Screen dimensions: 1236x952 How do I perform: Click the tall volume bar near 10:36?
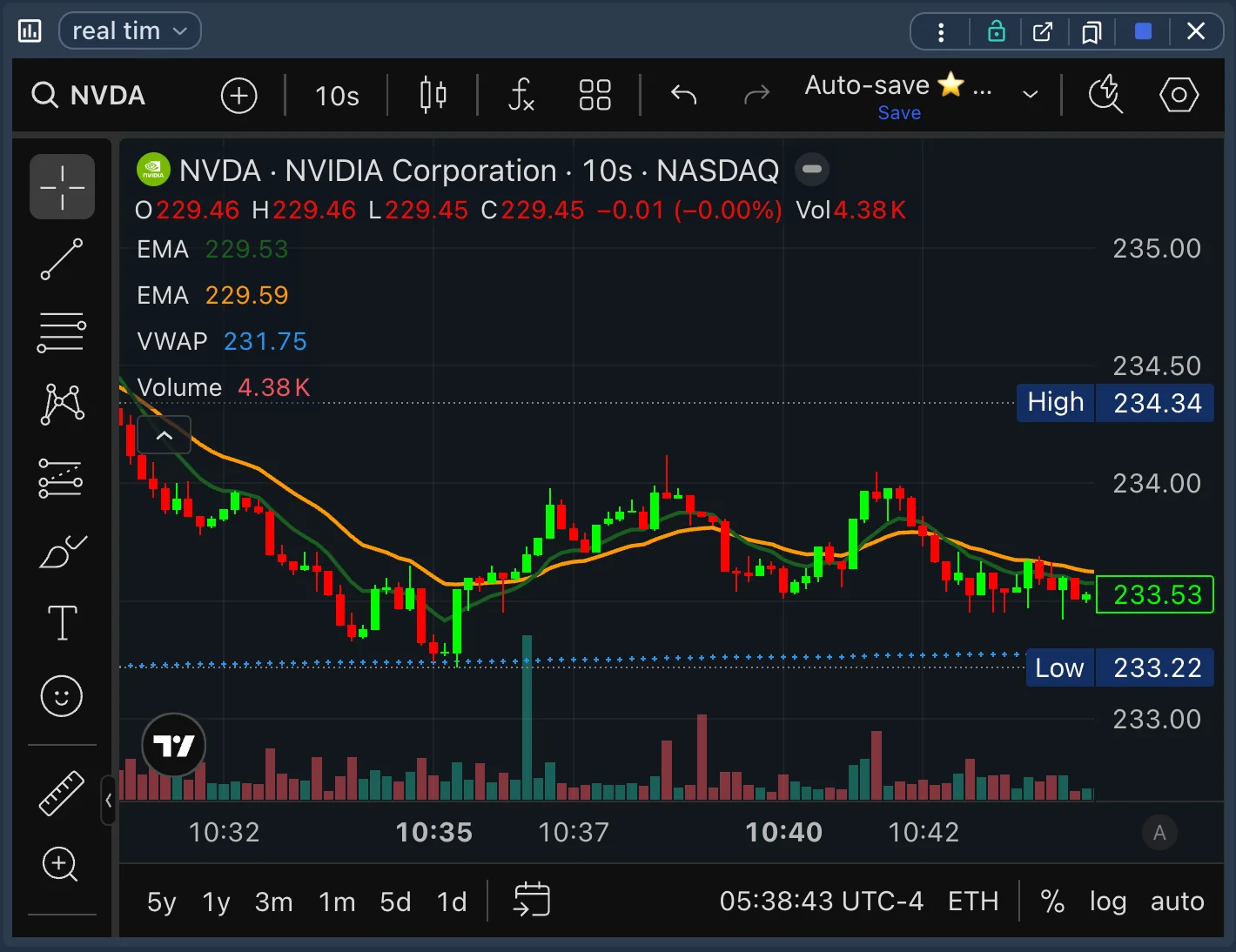527,718
